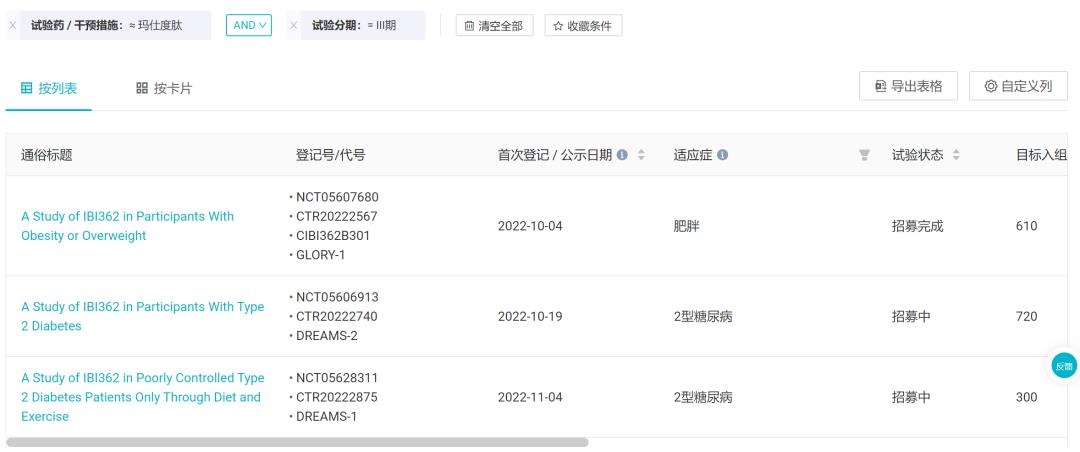The width and height of the screenshot is (1080, 452).
Task: Open 自定义列 column settings
Action: click(x=1018, y=86)
